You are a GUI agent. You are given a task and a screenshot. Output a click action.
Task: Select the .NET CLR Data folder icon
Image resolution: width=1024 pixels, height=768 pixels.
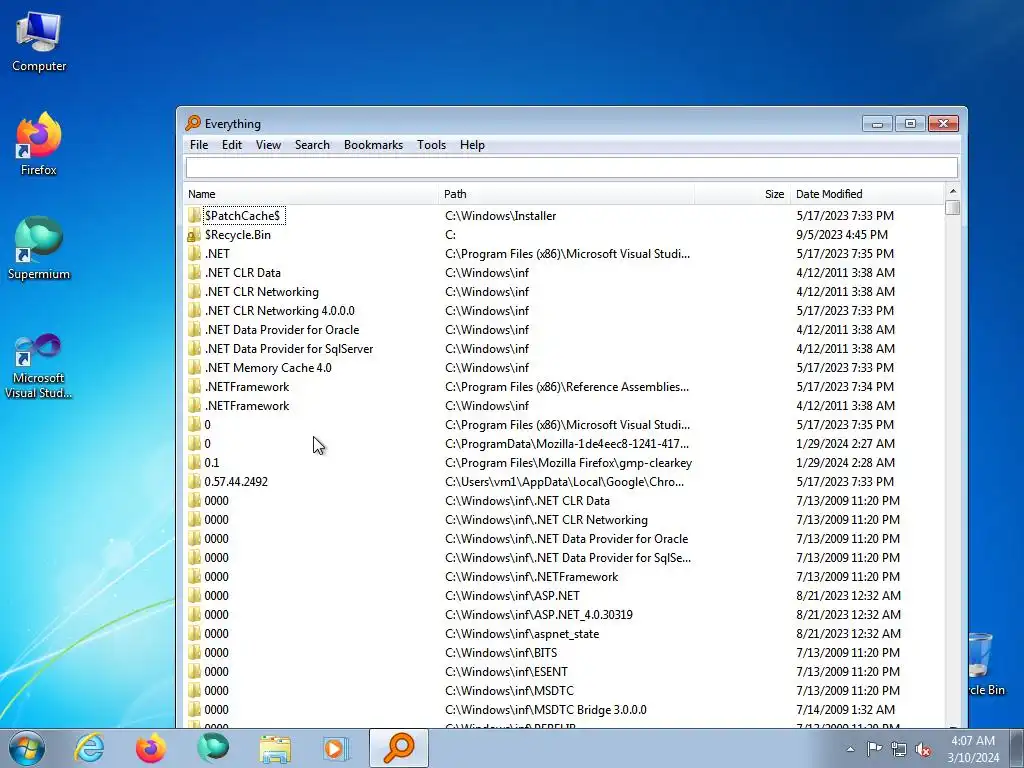194,272
